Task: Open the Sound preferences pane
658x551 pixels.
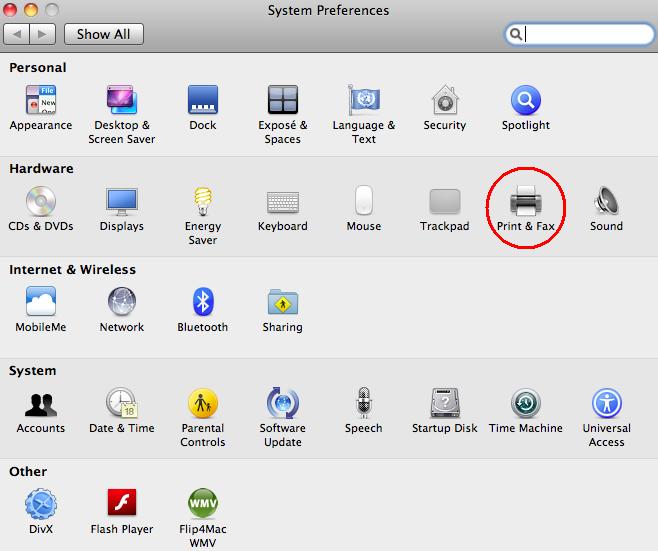Action: click(606, 203)
